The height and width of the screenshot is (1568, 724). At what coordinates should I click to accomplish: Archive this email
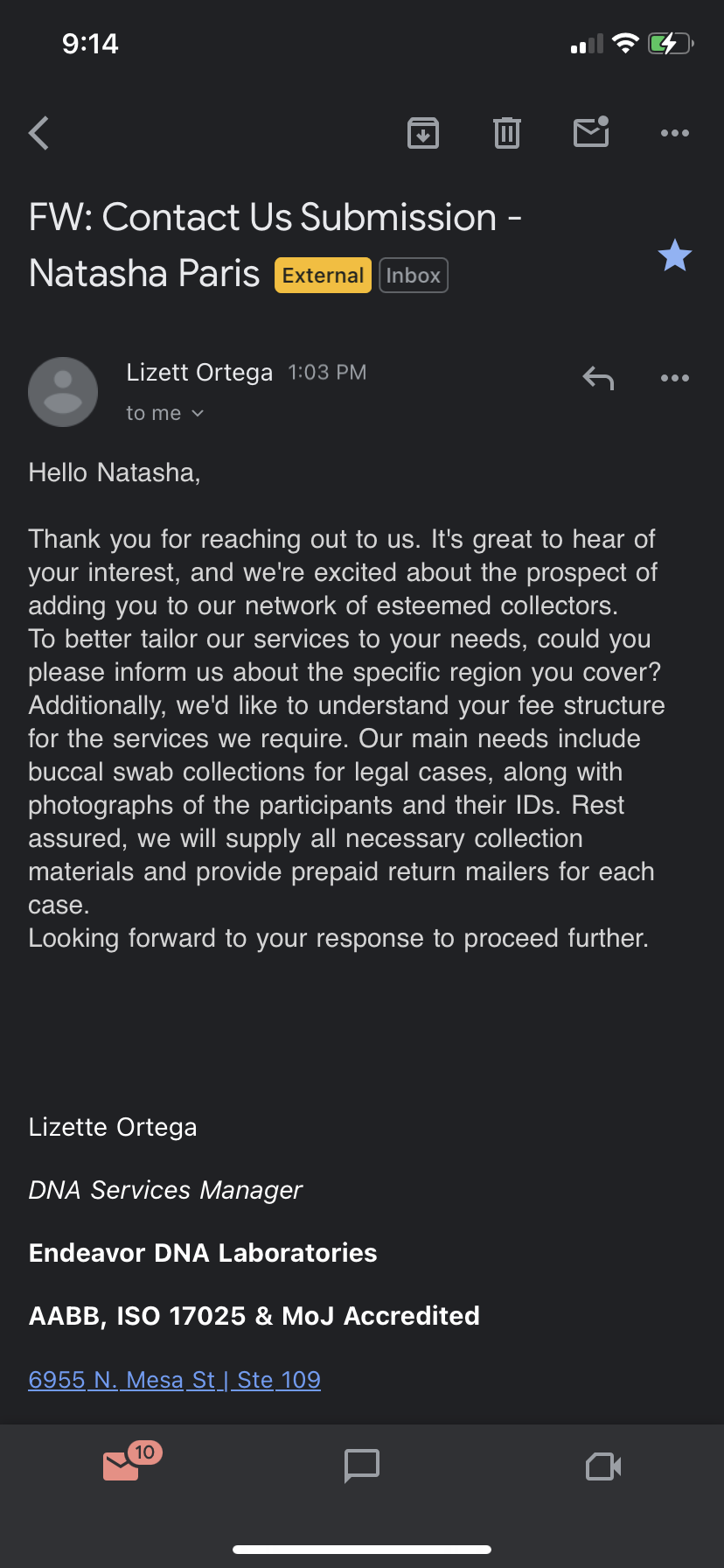423,133
